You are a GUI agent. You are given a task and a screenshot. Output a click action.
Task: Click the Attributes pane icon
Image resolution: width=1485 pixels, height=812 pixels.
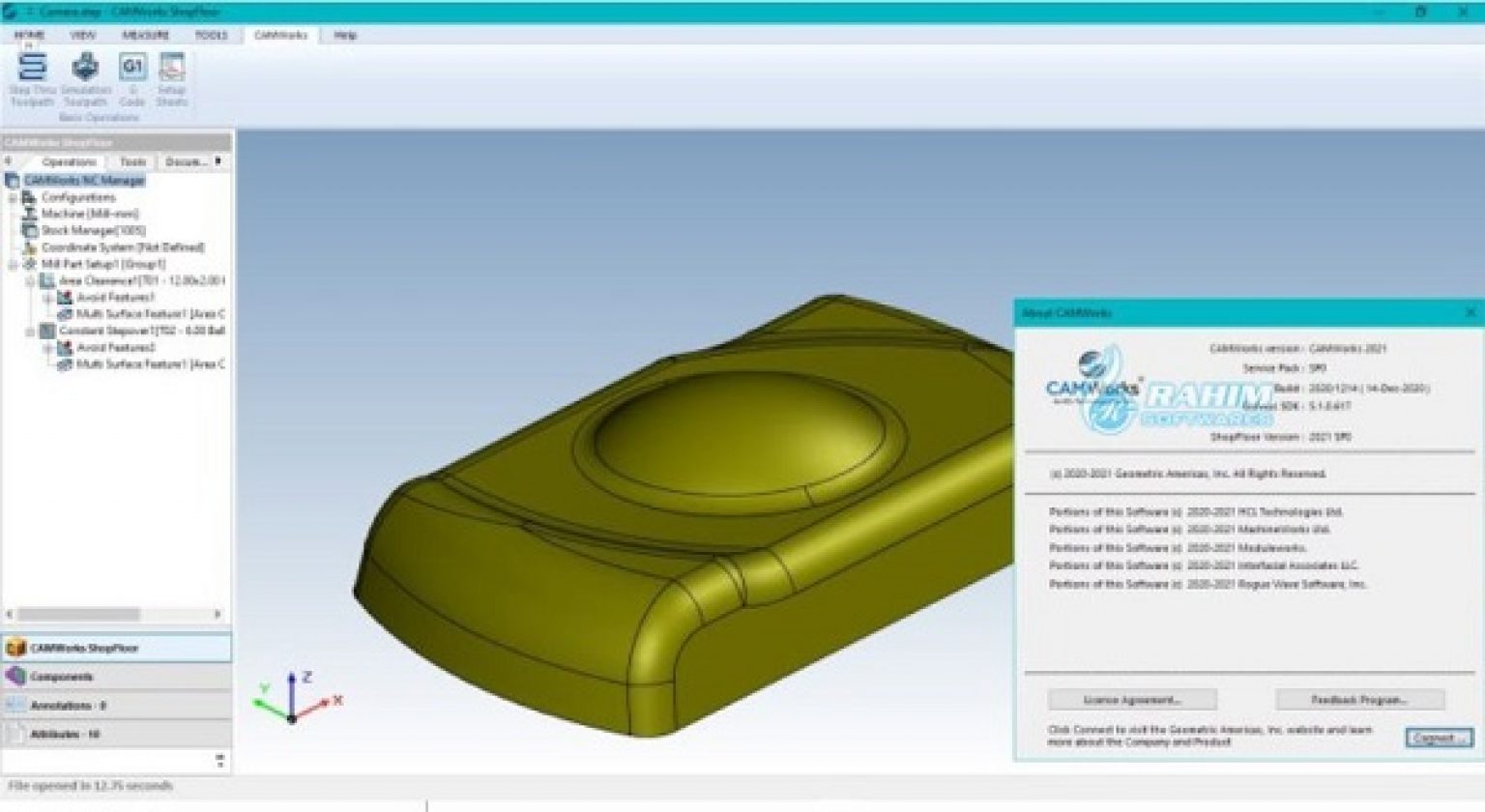click(x=15, y=735)
